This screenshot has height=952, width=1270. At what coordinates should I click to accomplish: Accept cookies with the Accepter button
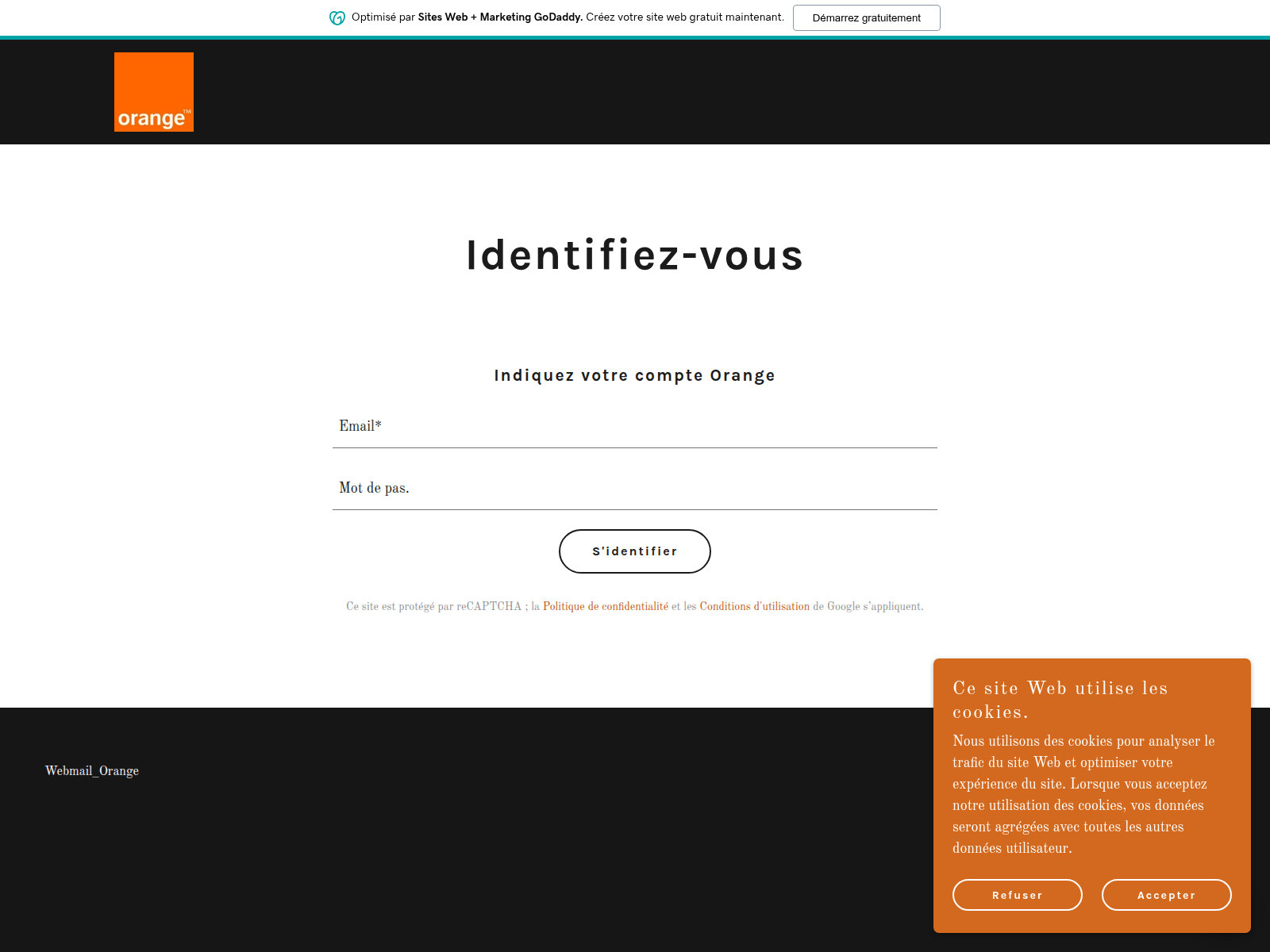click(1166, 895)
